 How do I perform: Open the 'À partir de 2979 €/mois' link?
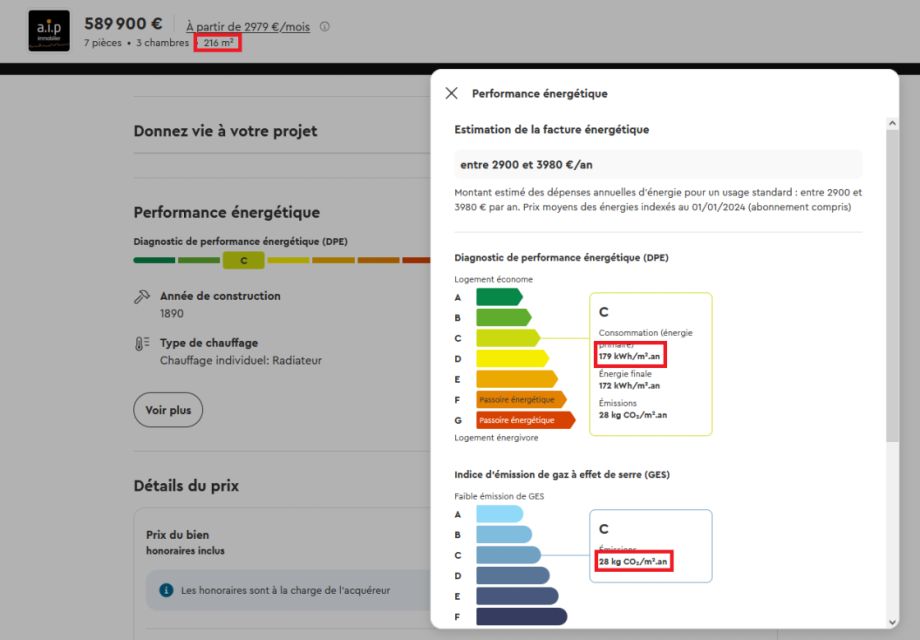click(x=248, y=26)
